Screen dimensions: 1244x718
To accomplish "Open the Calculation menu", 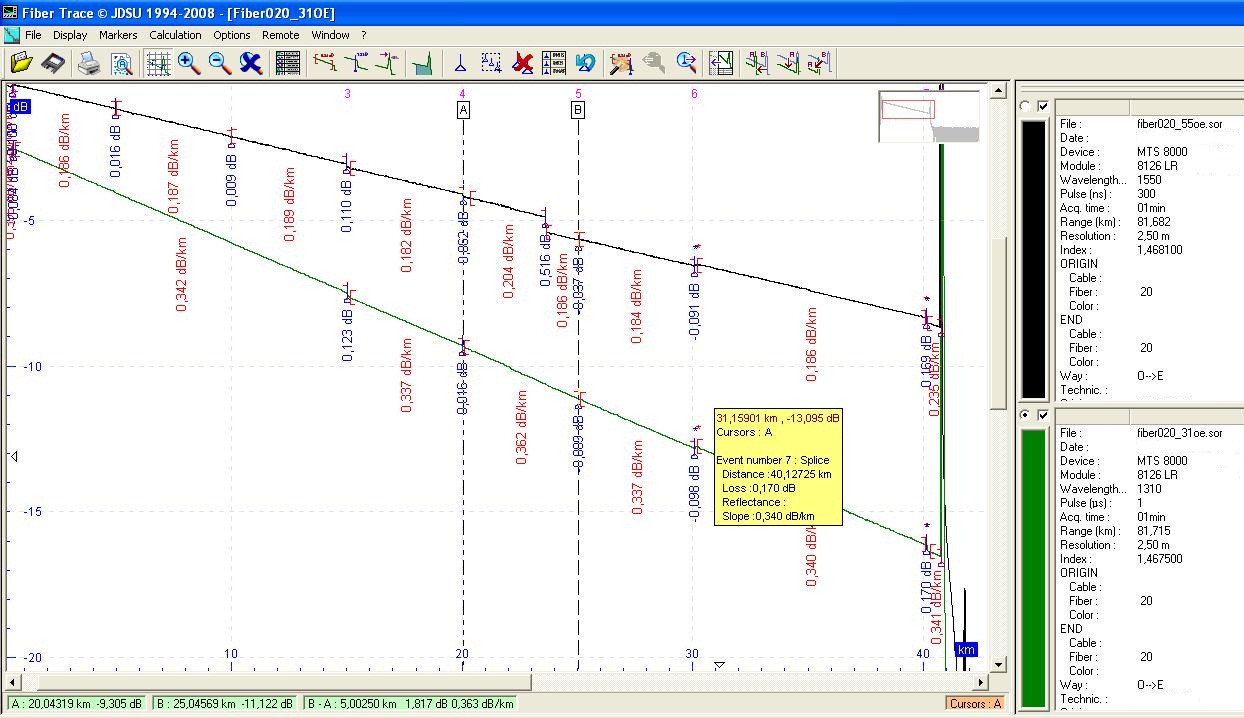I will click(175, 35).
